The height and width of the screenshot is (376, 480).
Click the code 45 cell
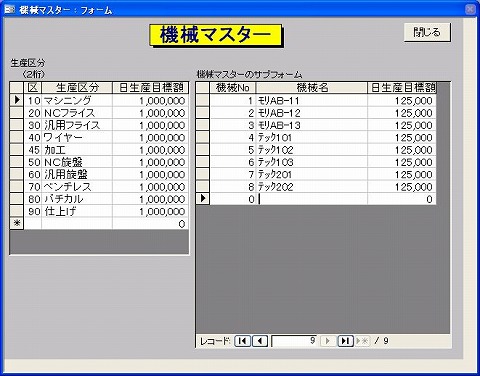[x=32, y=150]
